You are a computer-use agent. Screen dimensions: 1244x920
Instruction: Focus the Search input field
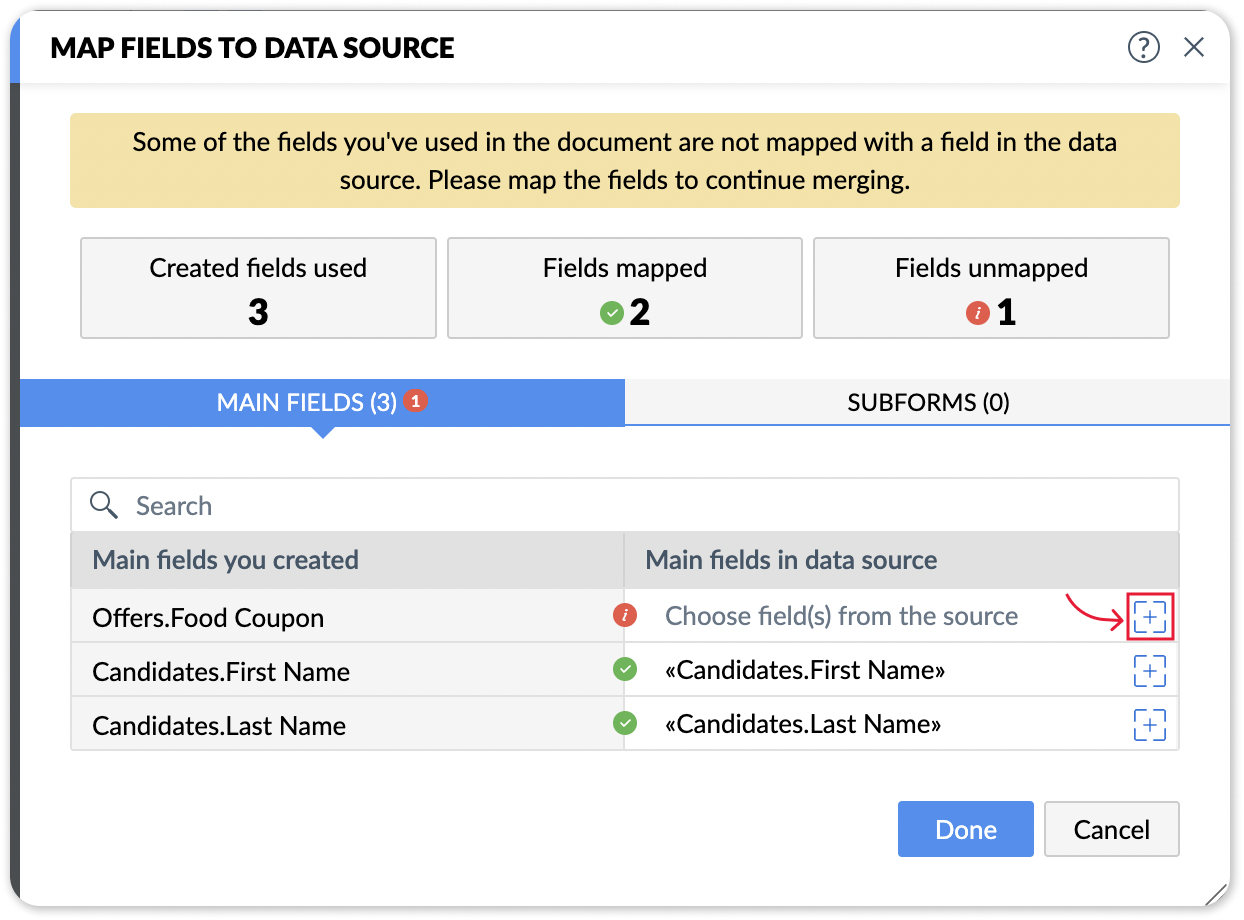tap(640, 506)
